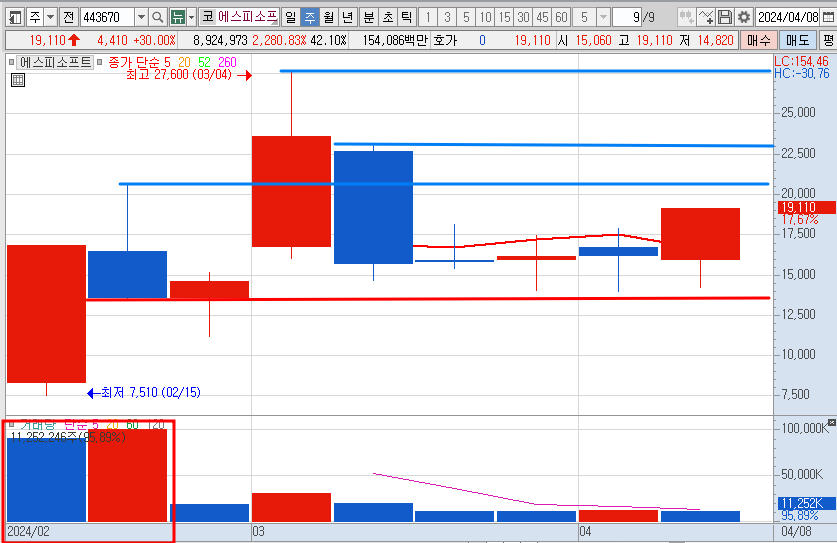Viewport: 837px width, 543px height.
Task: Click the stock name 에스피소프
Action: pyautogui.click(x=247, y=17)
